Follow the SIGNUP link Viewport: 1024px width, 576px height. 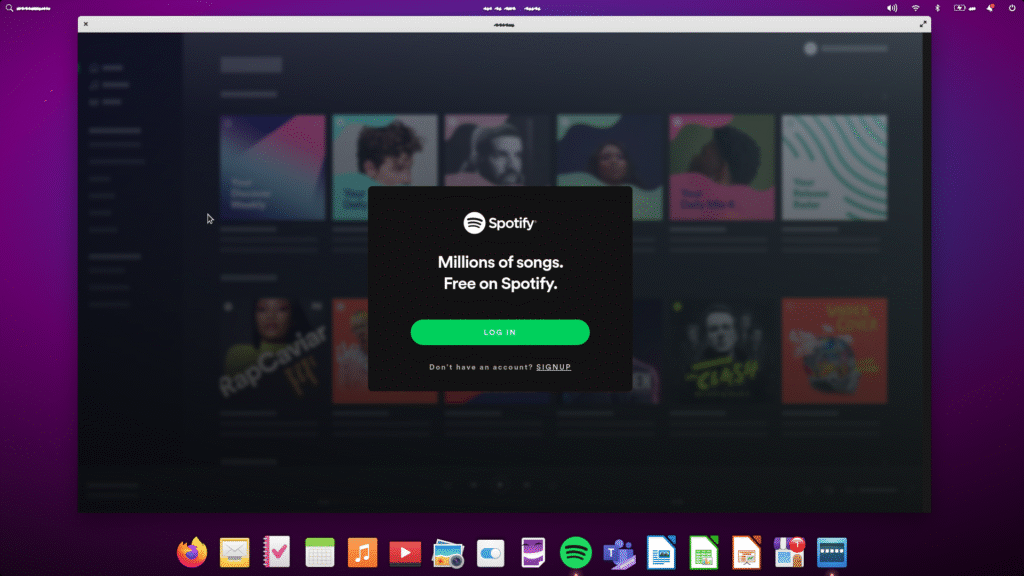[553, 367]
